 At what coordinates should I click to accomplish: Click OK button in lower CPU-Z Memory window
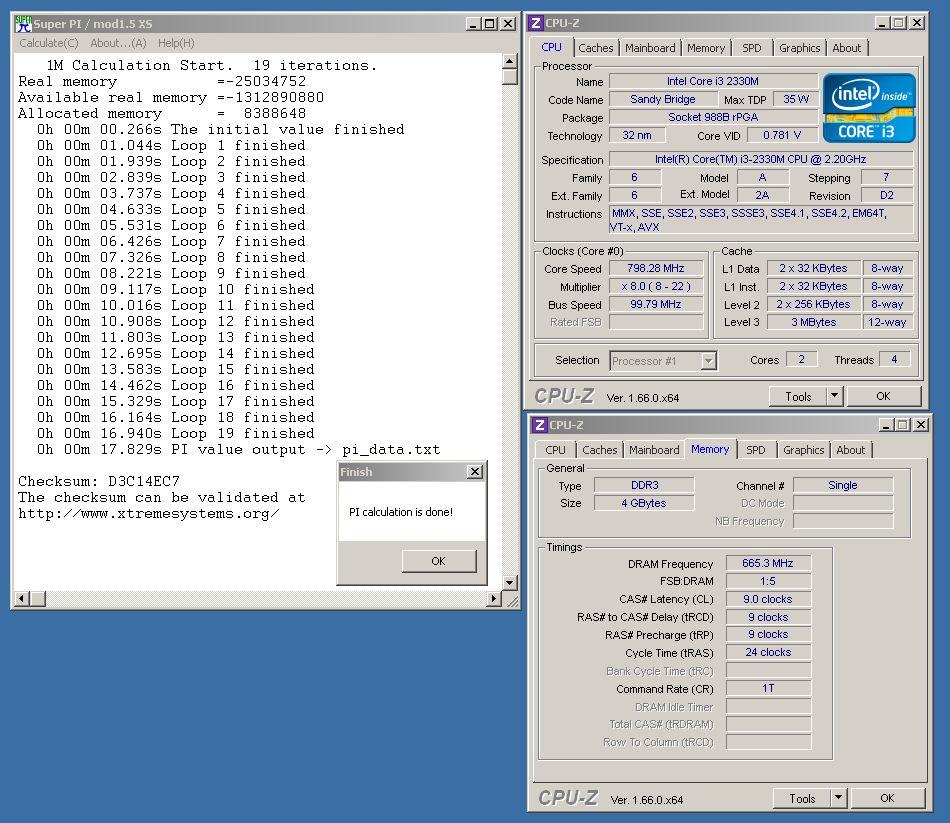tap(887, 799)
